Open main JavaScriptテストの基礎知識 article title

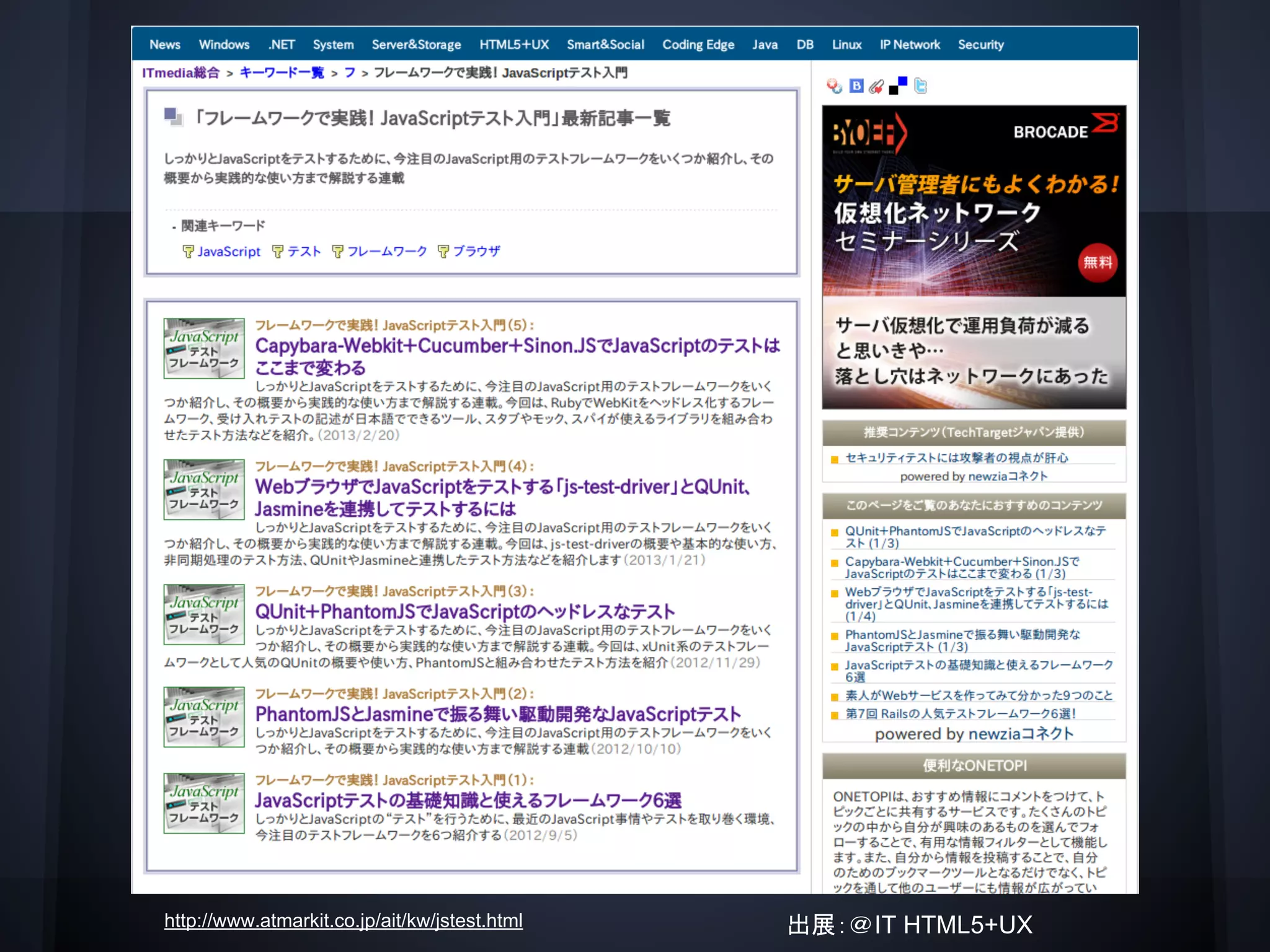[468, 800]
